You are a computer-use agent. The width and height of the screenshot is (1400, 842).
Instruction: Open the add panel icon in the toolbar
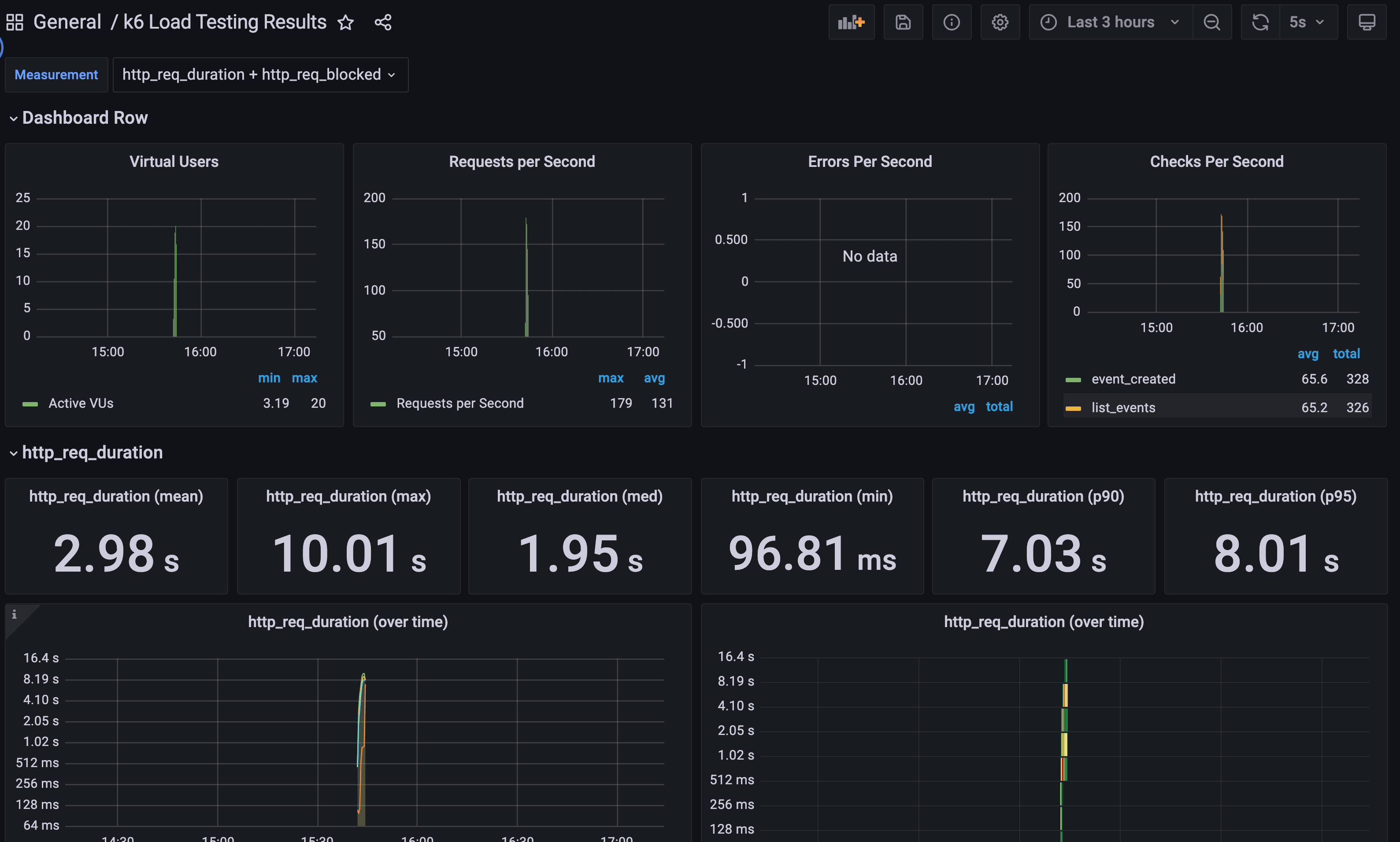[x=851, y=22]
